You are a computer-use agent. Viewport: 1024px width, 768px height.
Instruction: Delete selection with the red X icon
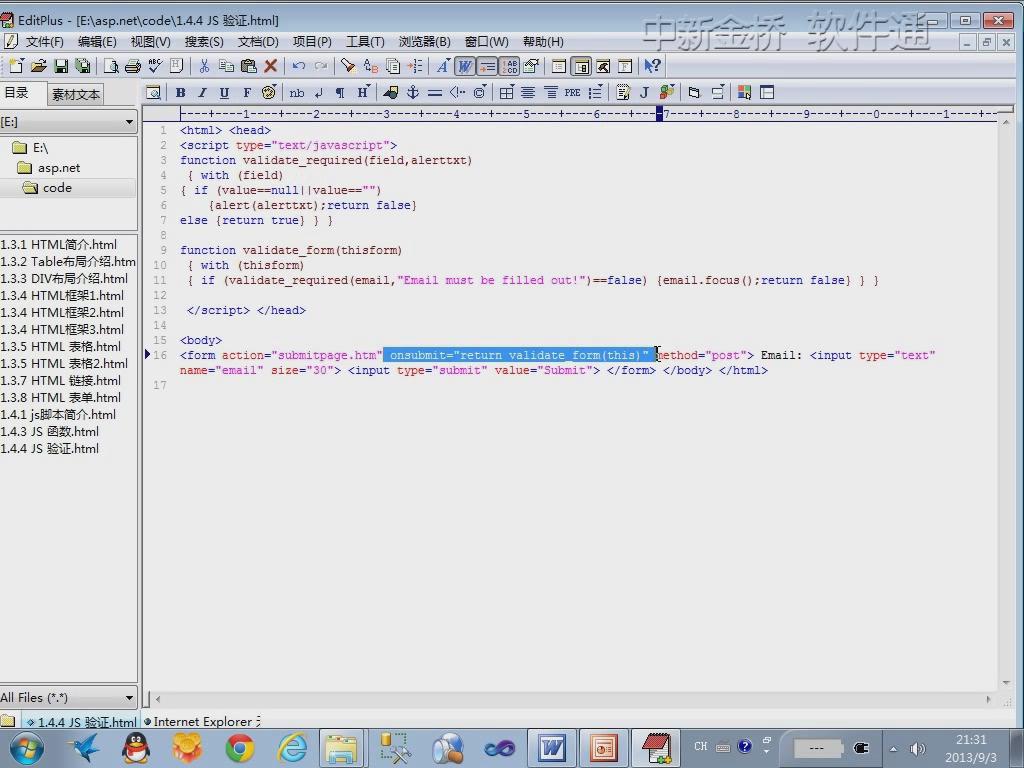270,66
